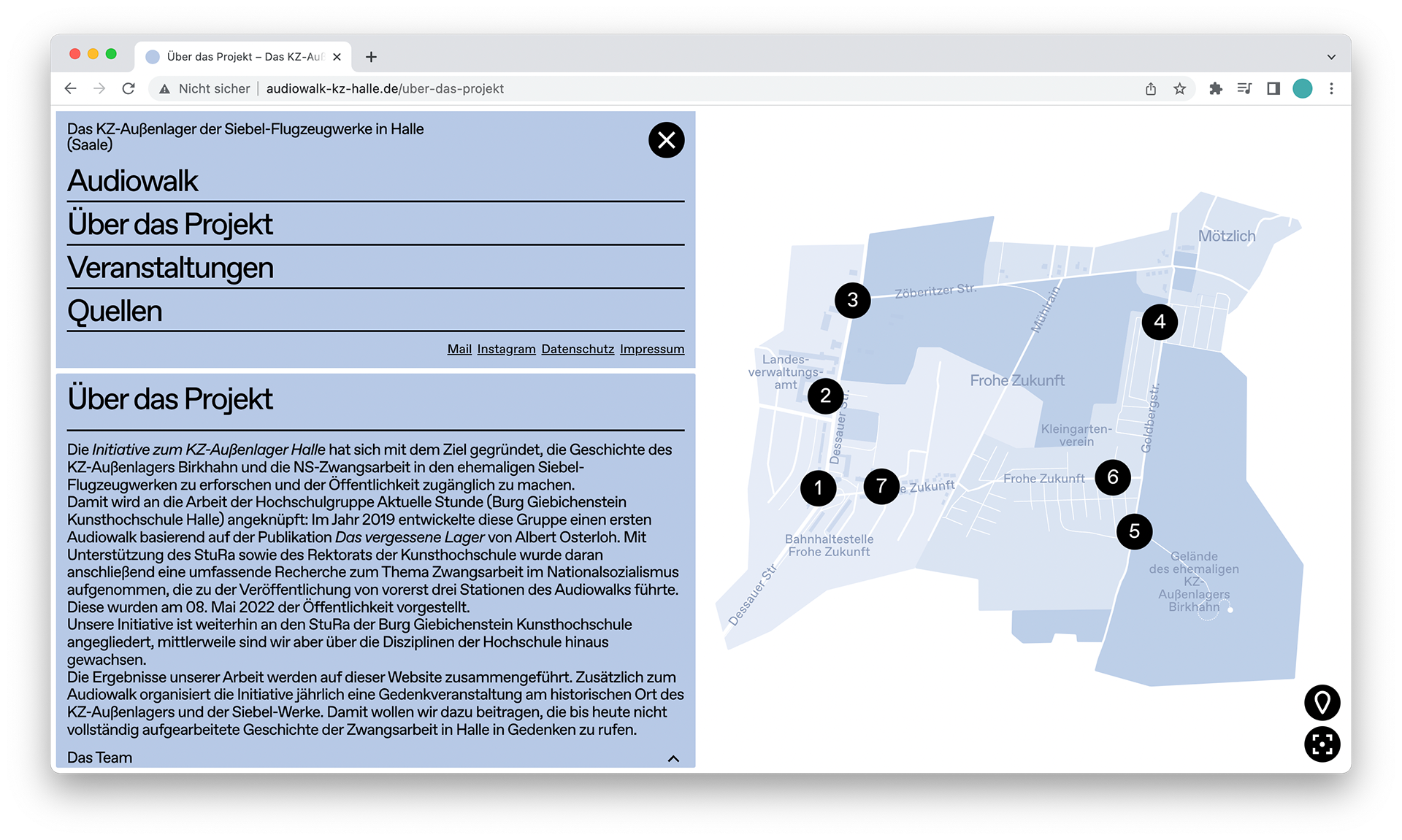Click the Landesverwaltungsamt map label
The image size is (1402, 840).
[785, 372]
